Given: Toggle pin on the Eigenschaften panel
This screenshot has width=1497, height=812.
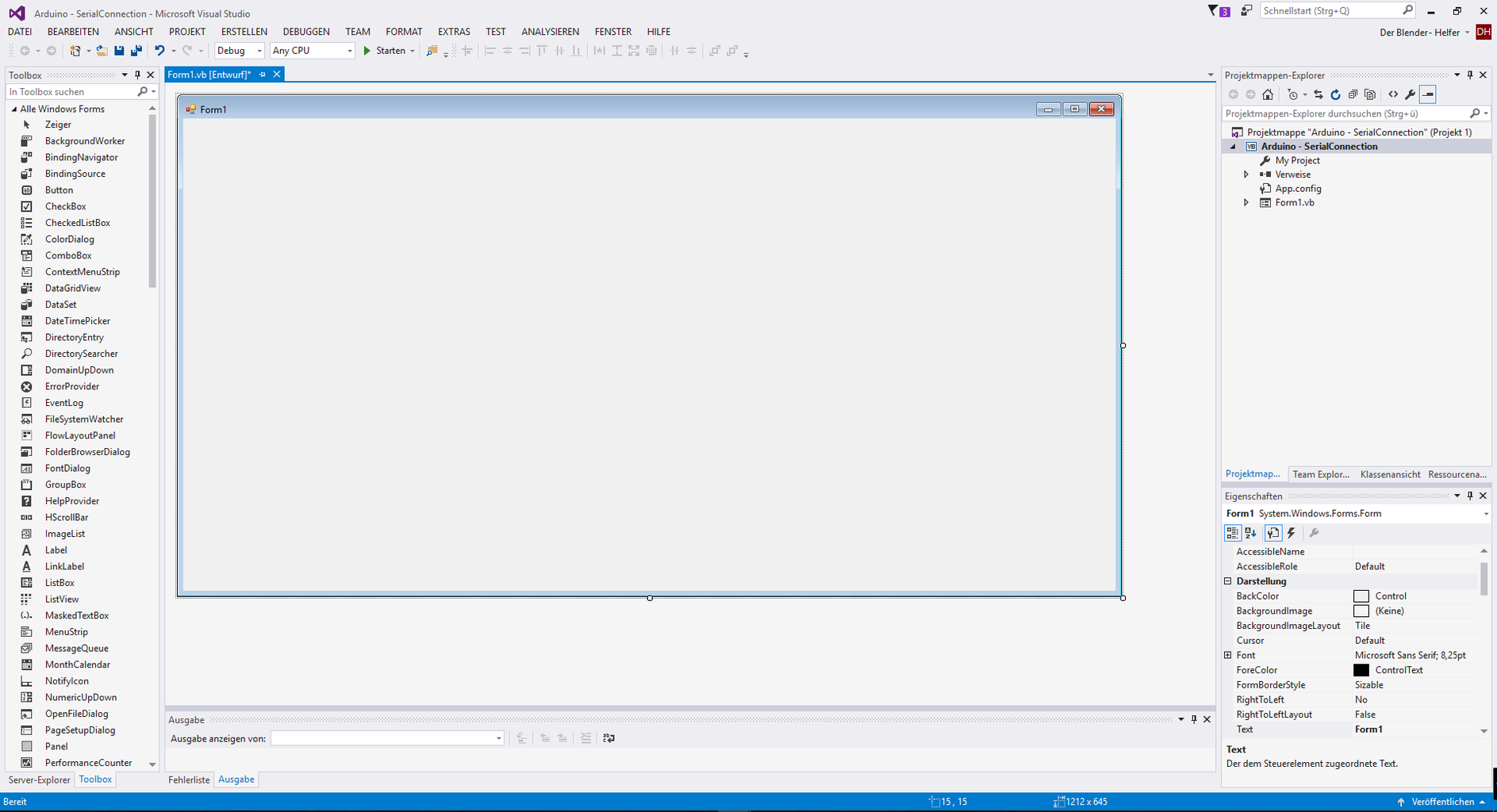Looking at the screenshot, I should [1470, 496].
